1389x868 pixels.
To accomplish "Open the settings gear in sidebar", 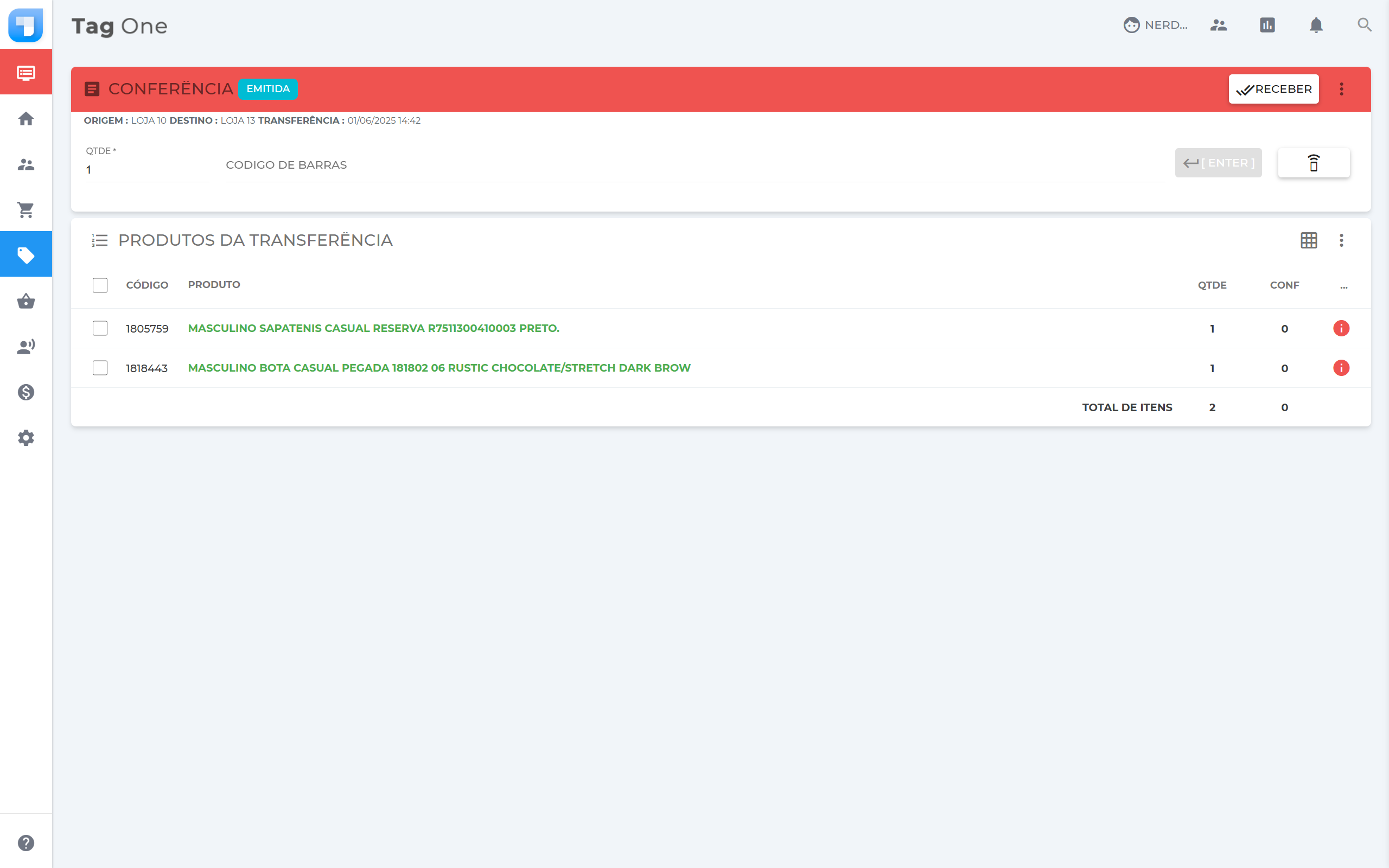I will (x=26, y=438).
